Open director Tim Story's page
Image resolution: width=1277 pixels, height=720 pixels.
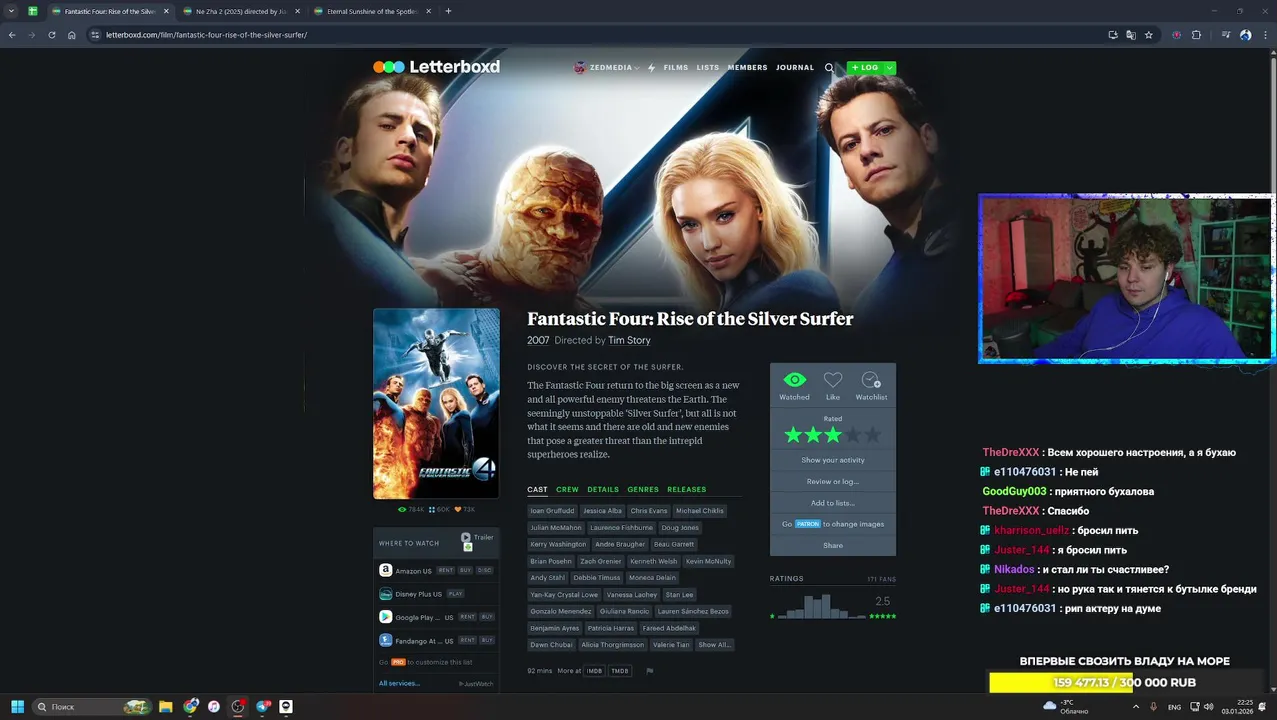pyautogui.click(x=629, y=340)
